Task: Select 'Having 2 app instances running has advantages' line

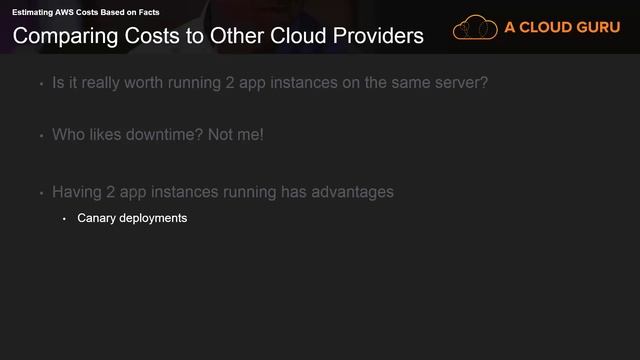Action: [x=222, y=192]
